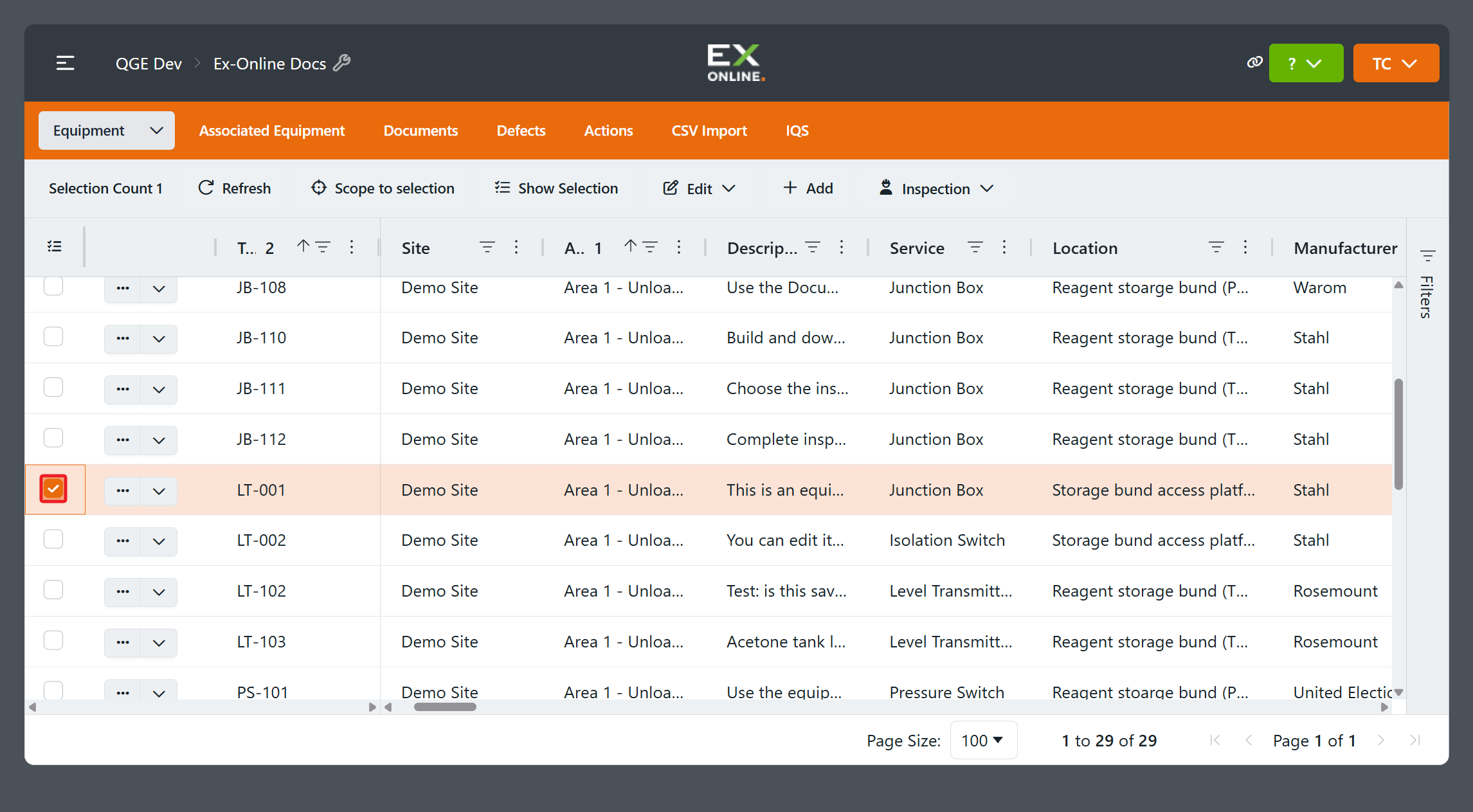Click the Refresh button
The height and width of the screenshot is (812, 1473).
235,188
